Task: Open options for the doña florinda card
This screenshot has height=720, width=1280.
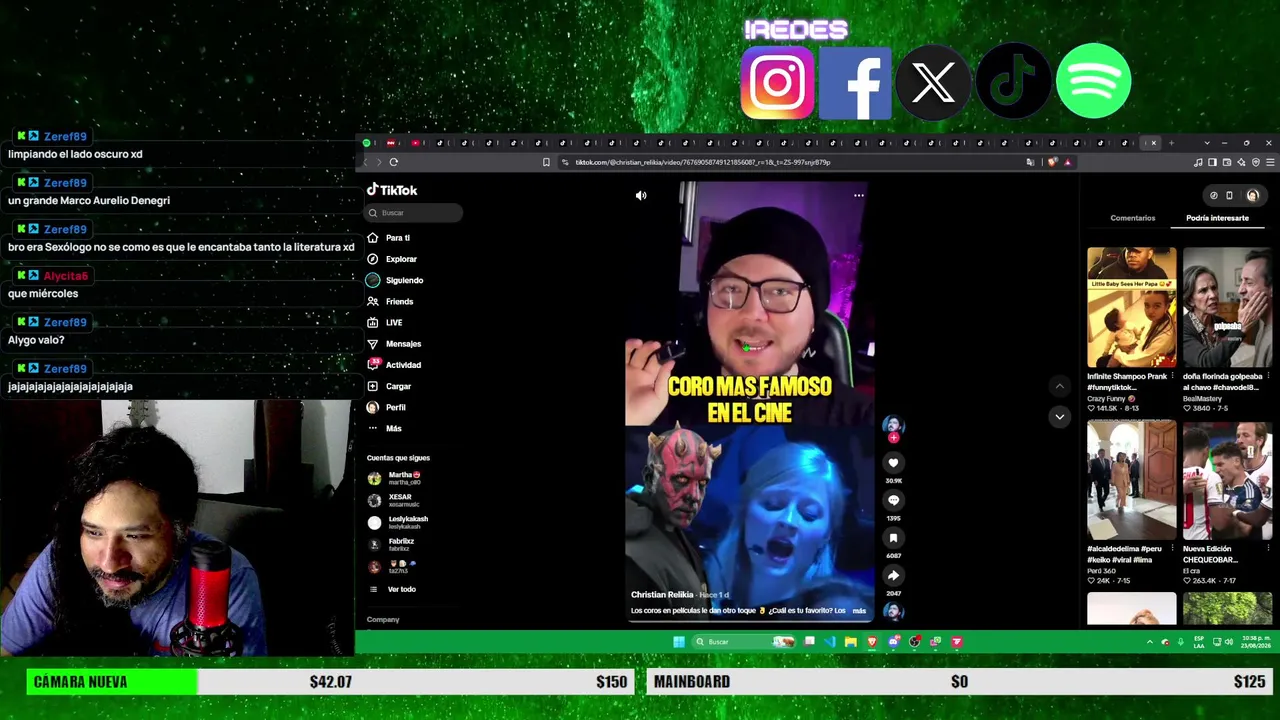Action: click(1269, 377)
